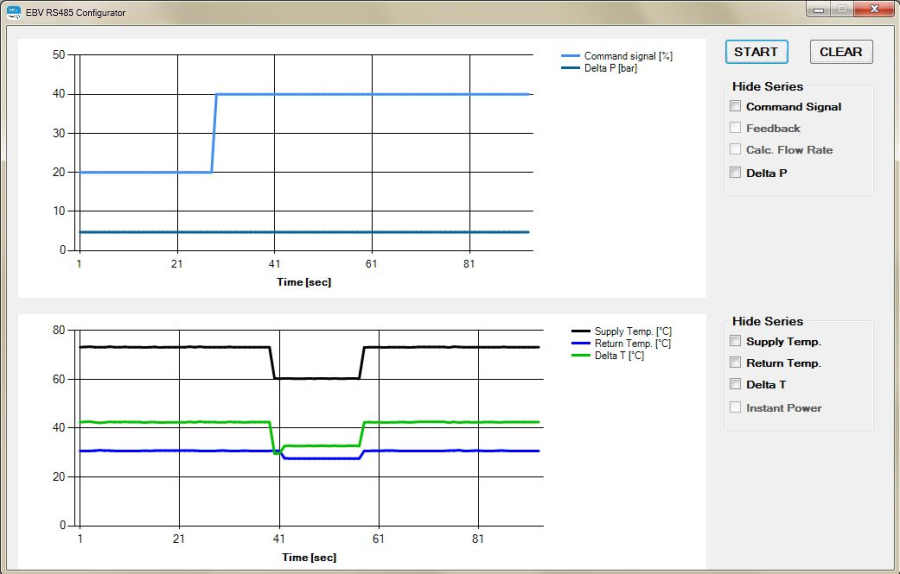This screenshot has height=574, width=900.
Task: Click the EBV RS485 Configurator window title
Action: pyautogui.click(x=77, y=11)
